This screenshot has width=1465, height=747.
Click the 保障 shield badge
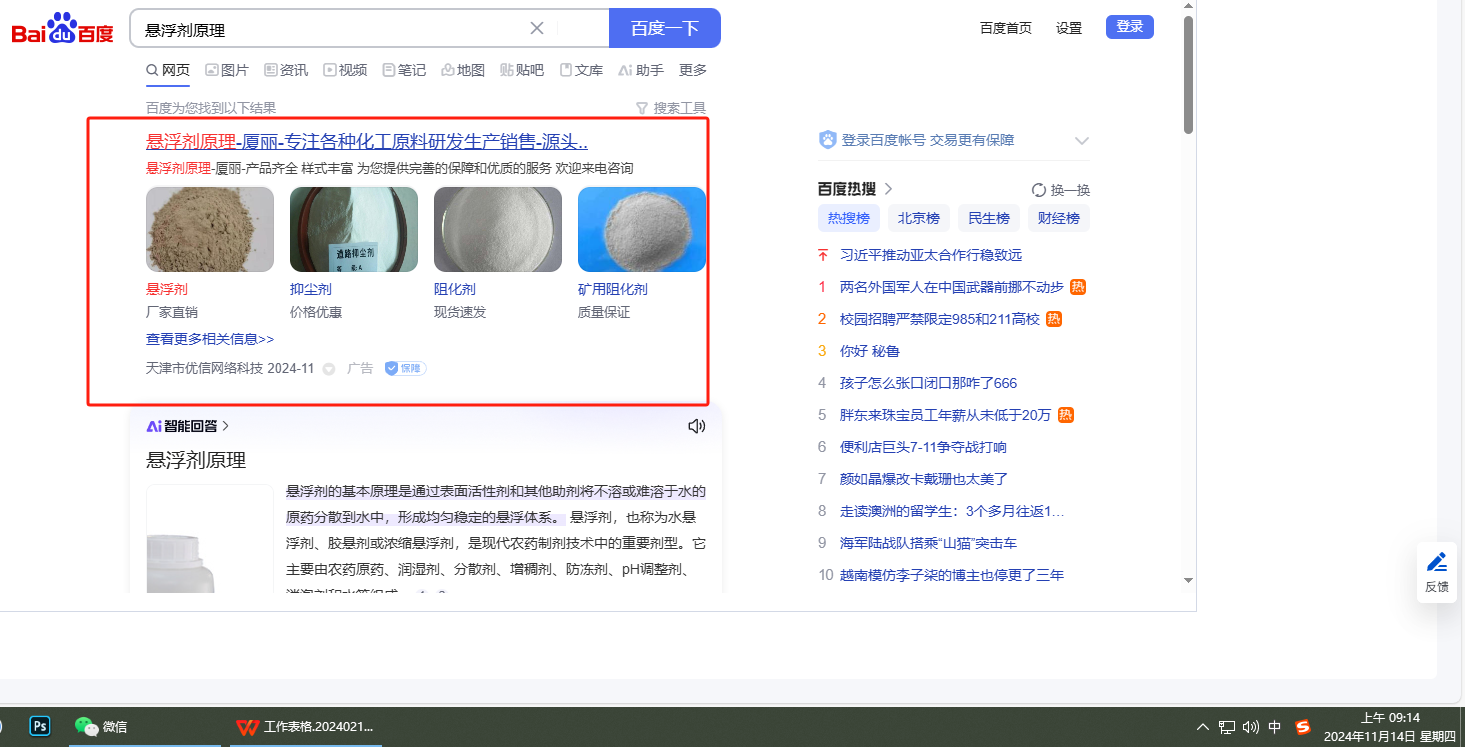(x=406, y=368)
